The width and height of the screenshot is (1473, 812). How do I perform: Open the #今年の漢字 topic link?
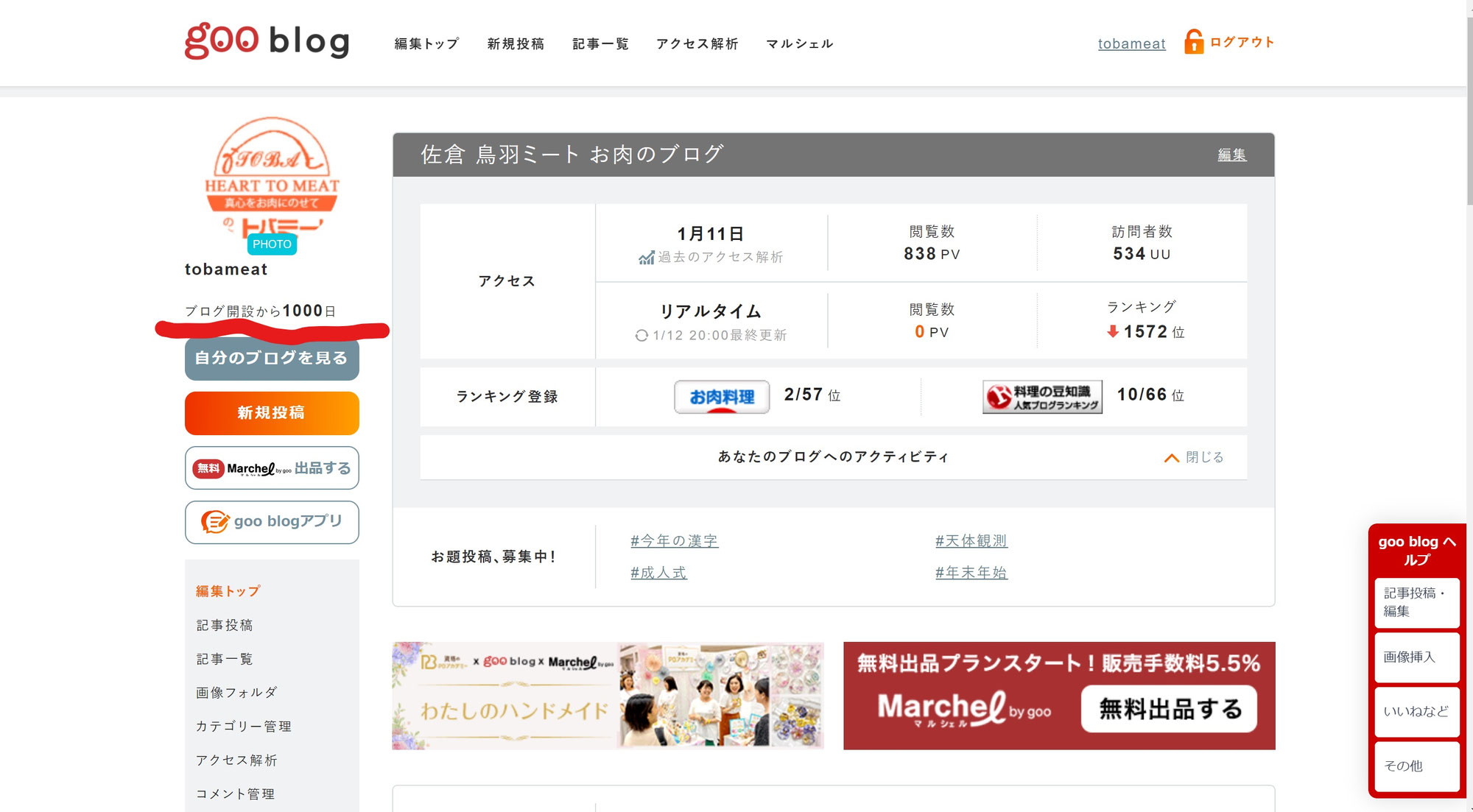[x=674, y=541]
